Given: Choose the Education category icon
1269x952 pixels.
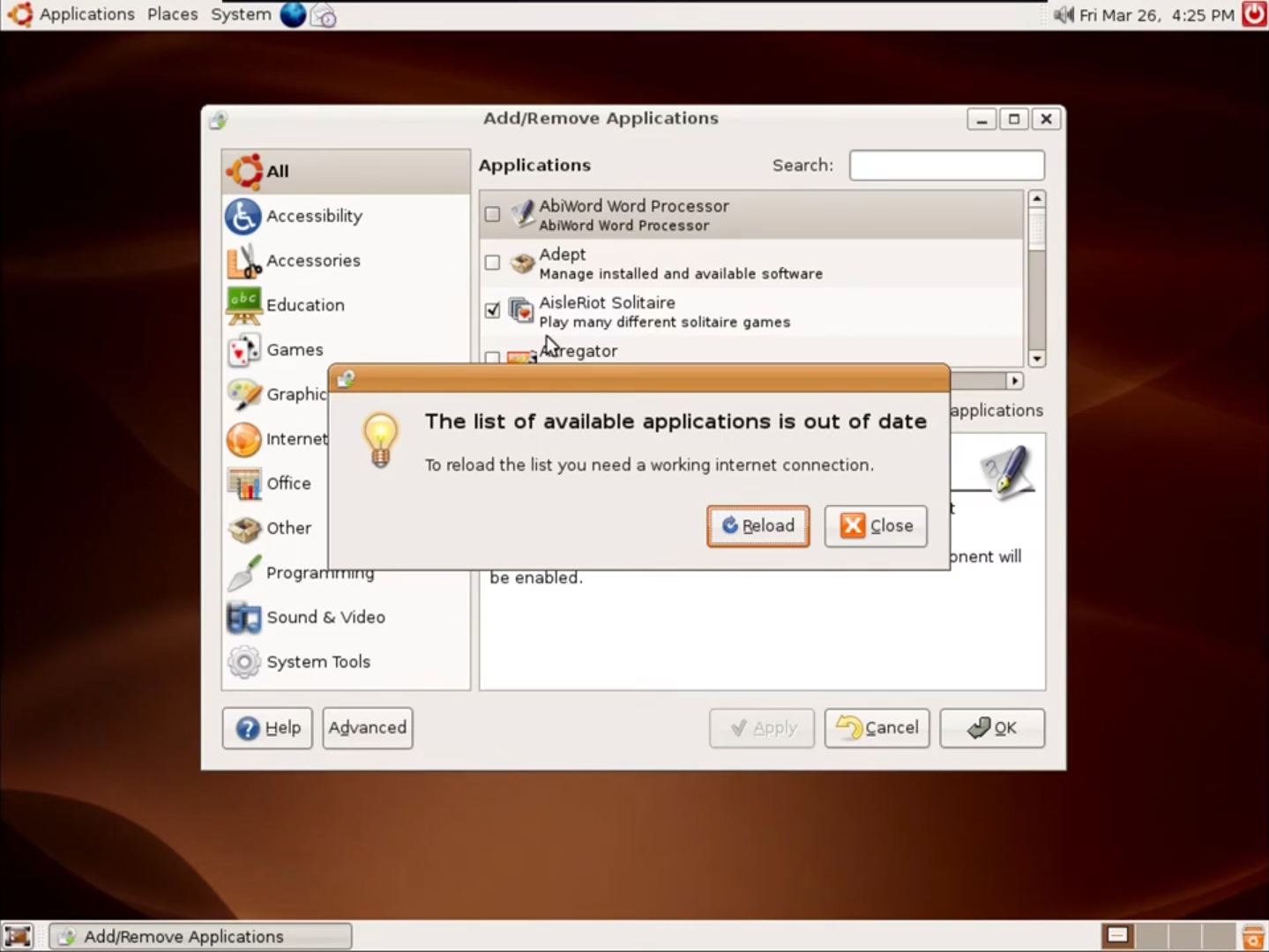Looking at the screenshot, I should tap(243, 306).
